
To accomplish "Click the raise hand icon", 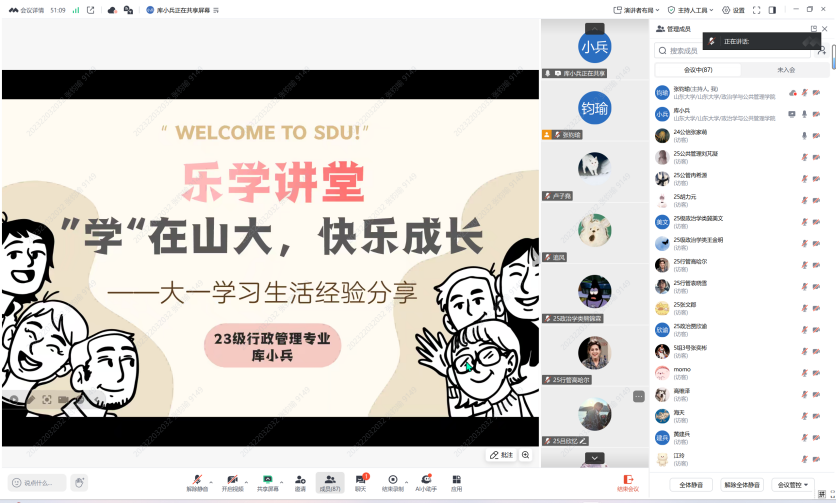I will point(79,483).
